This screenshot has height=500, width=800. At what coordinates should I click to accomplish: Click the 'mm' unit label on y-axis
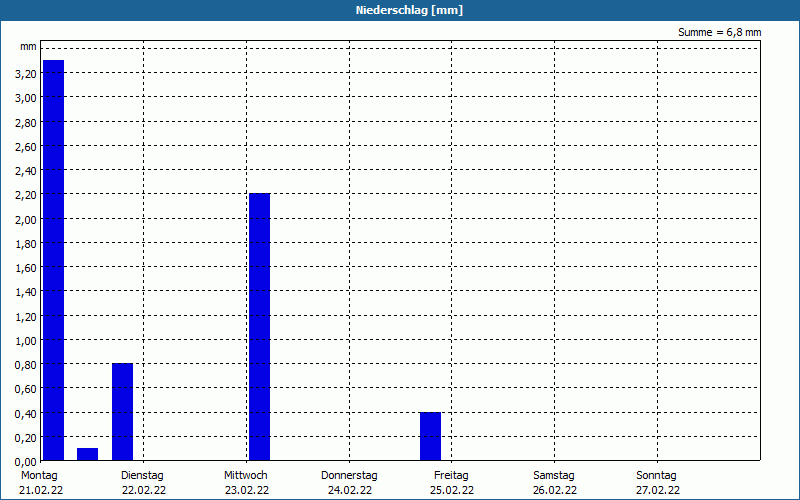[28, 47]
